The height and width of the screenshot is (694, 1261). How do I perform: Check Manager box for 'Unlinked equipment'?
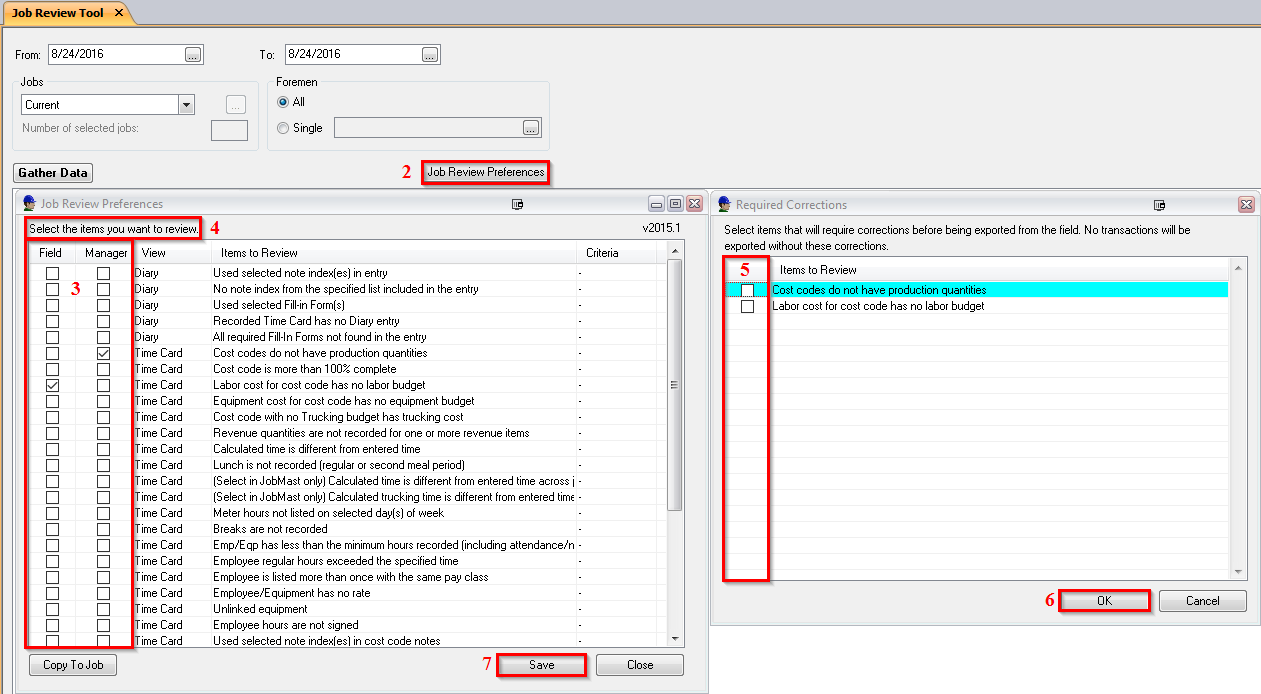(103, 609)
